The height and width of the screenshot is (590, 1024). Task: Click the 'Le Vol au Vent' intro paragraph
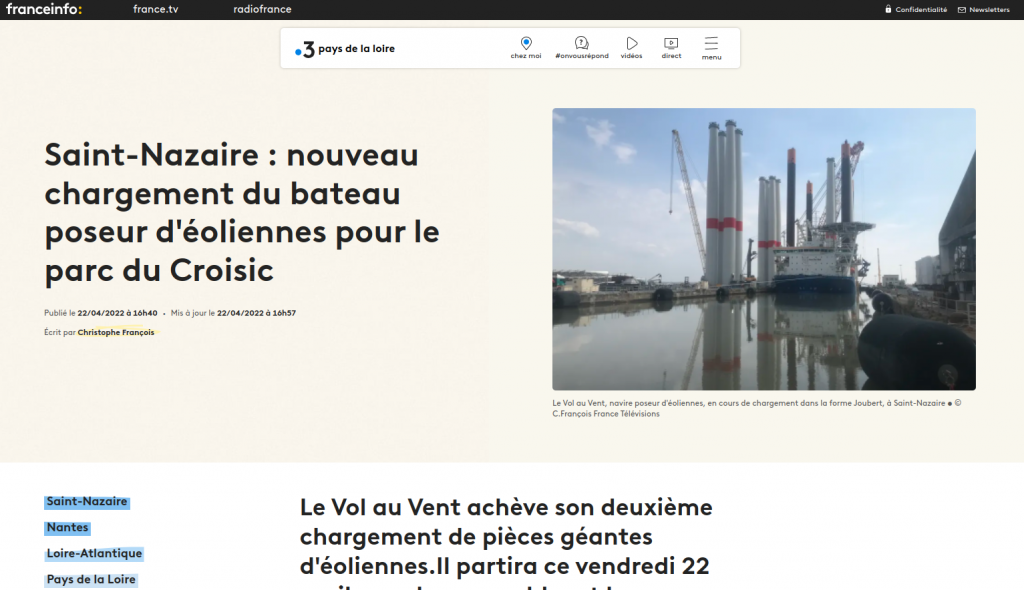tap(506, 537)
